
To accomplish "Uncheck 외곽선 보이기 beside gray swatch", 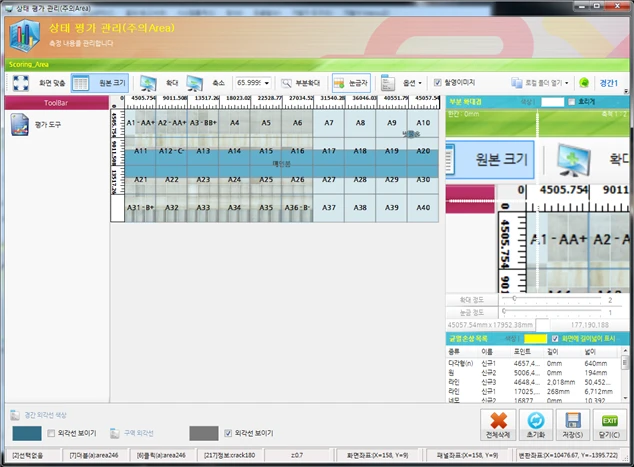I will pyautogui.click(x=228, y=433).
